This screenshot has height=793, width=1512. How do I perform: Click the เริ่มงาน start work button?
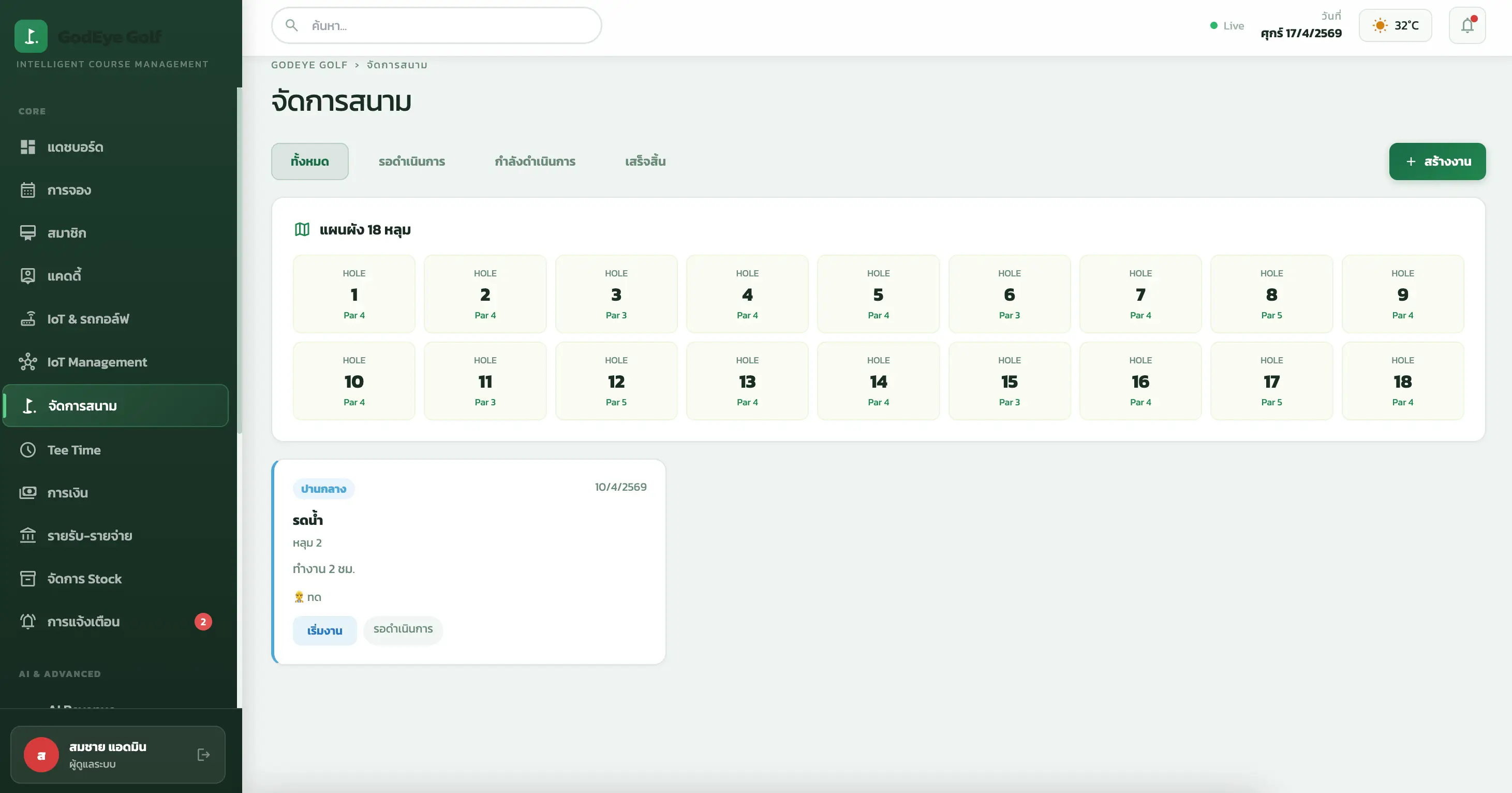(x=324, y=630)
